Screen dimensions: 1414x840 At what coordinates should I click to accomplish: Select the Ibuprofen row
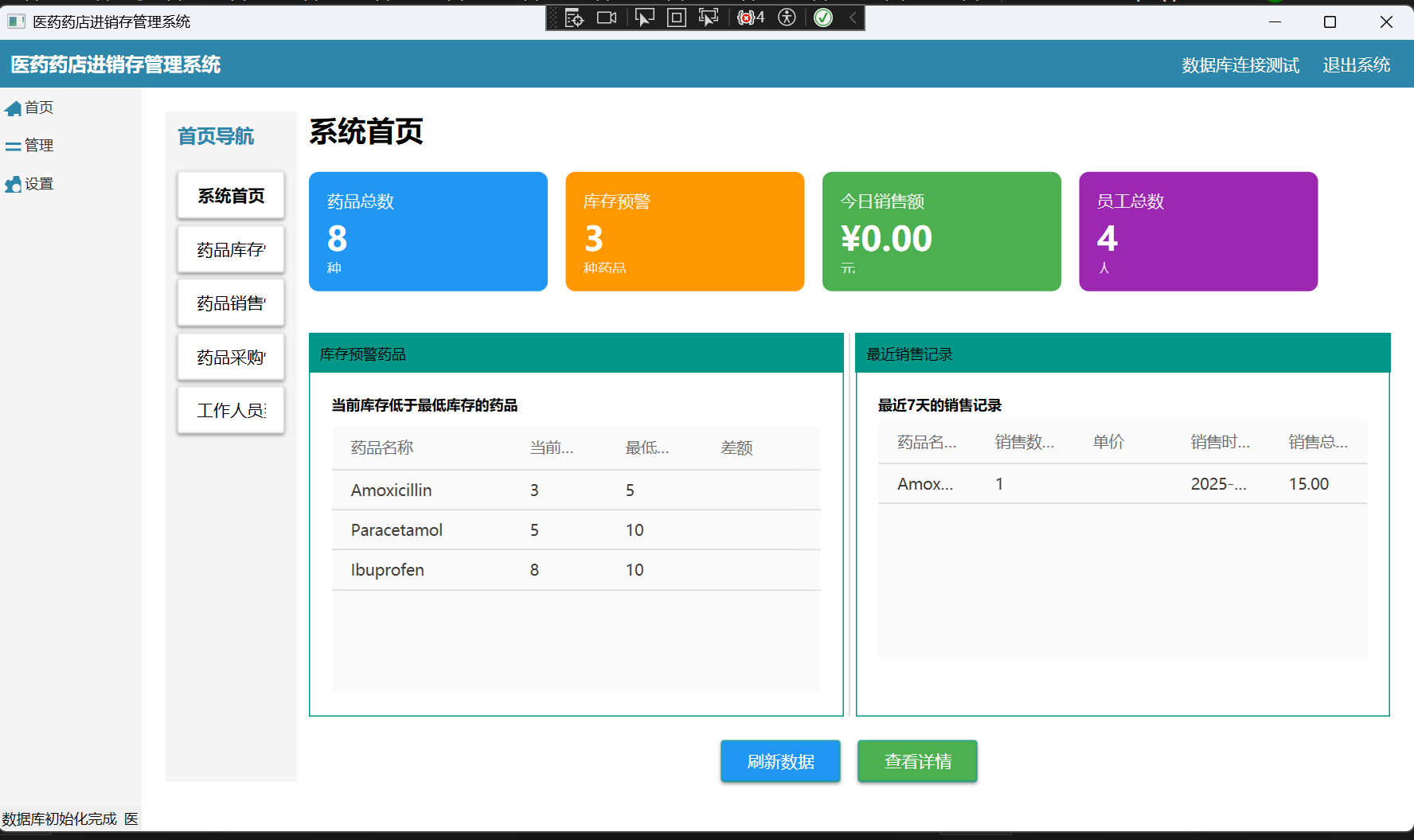point(576,570)
